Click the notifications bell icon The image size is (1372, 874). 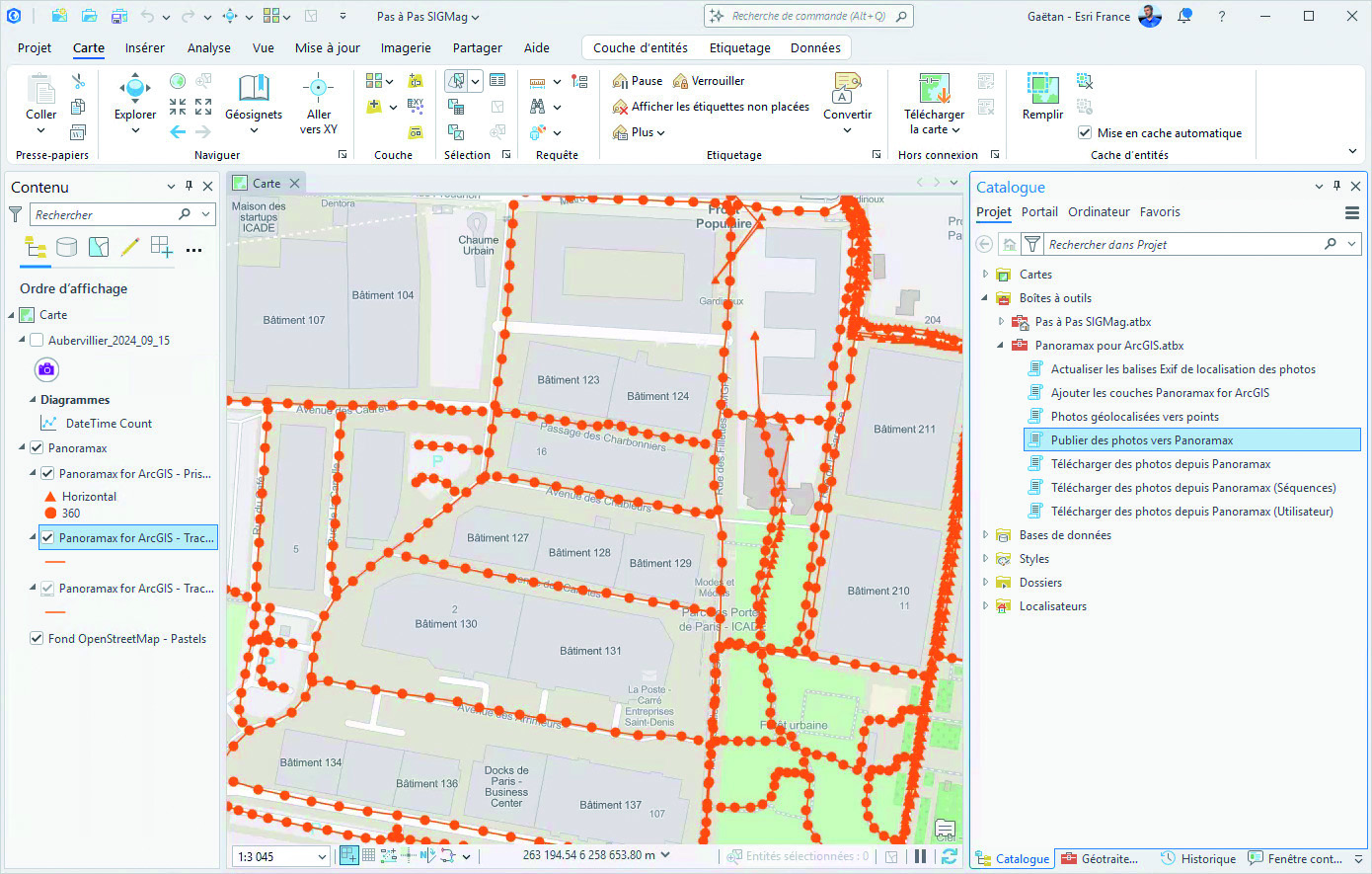[1184, 16]
